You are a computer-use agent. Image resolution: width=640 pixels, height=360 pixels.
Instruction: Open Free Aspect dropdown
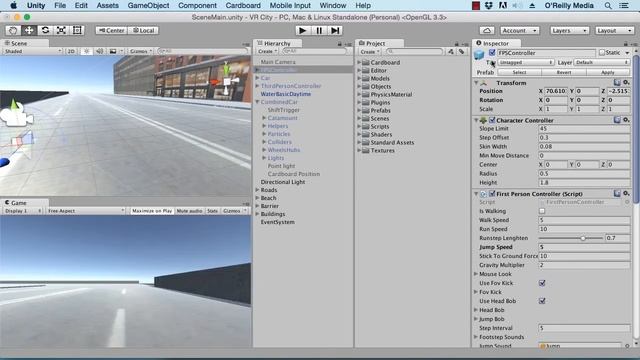pyautogui.click(x=86, y=211)
